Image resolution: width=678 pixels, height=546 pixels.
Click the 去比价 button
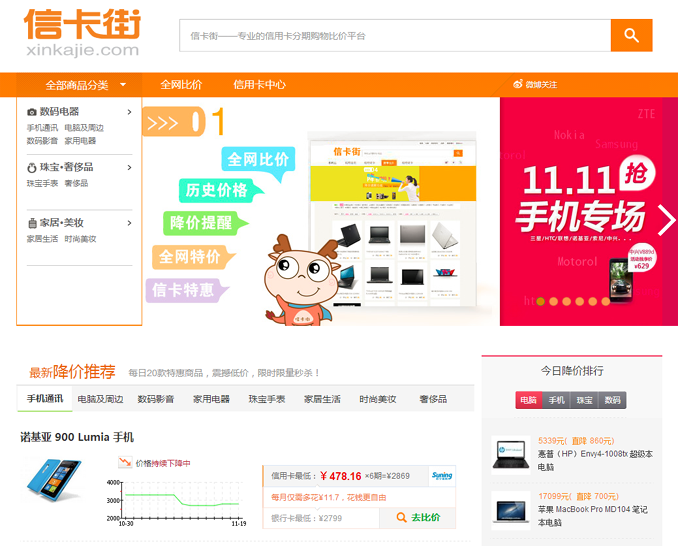pos(418,517)
